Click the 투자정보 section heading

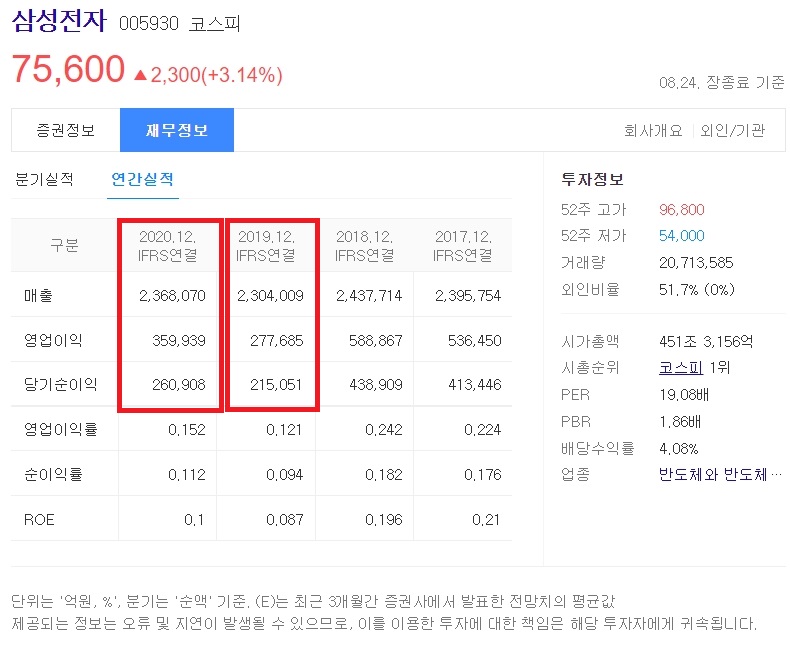(592, 179)
